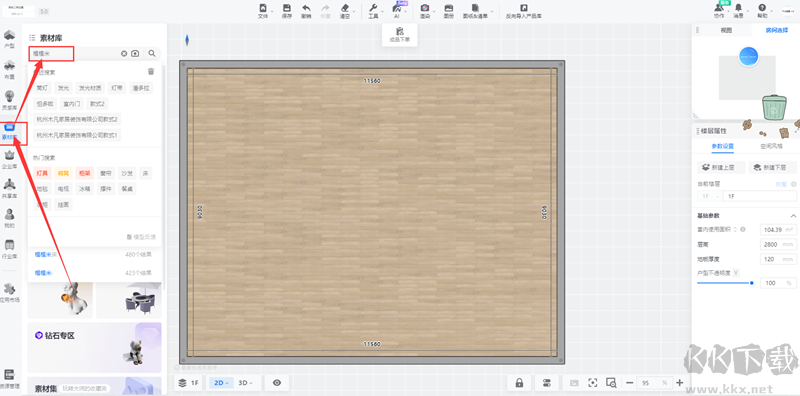The width and height of the screenshot is (800, 396).
Task: Click the magnifier search icon in 素材库
Action: (152, 53)
